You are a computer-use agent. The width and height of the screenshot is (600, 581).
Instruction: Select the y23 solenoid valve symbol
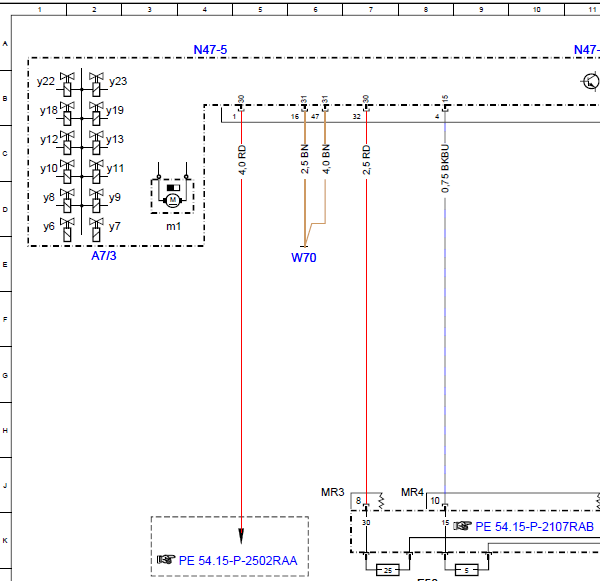coord(96,85)
